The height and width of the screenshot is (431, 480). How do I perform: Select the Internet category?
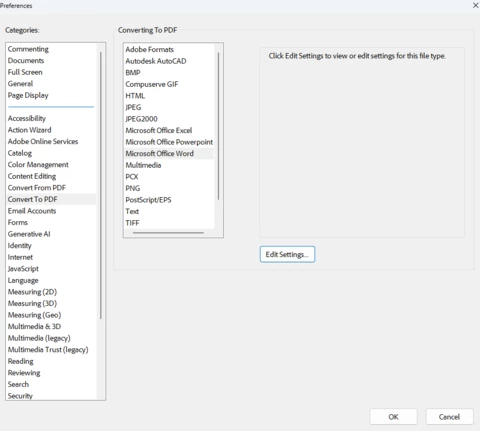(20, 257)
